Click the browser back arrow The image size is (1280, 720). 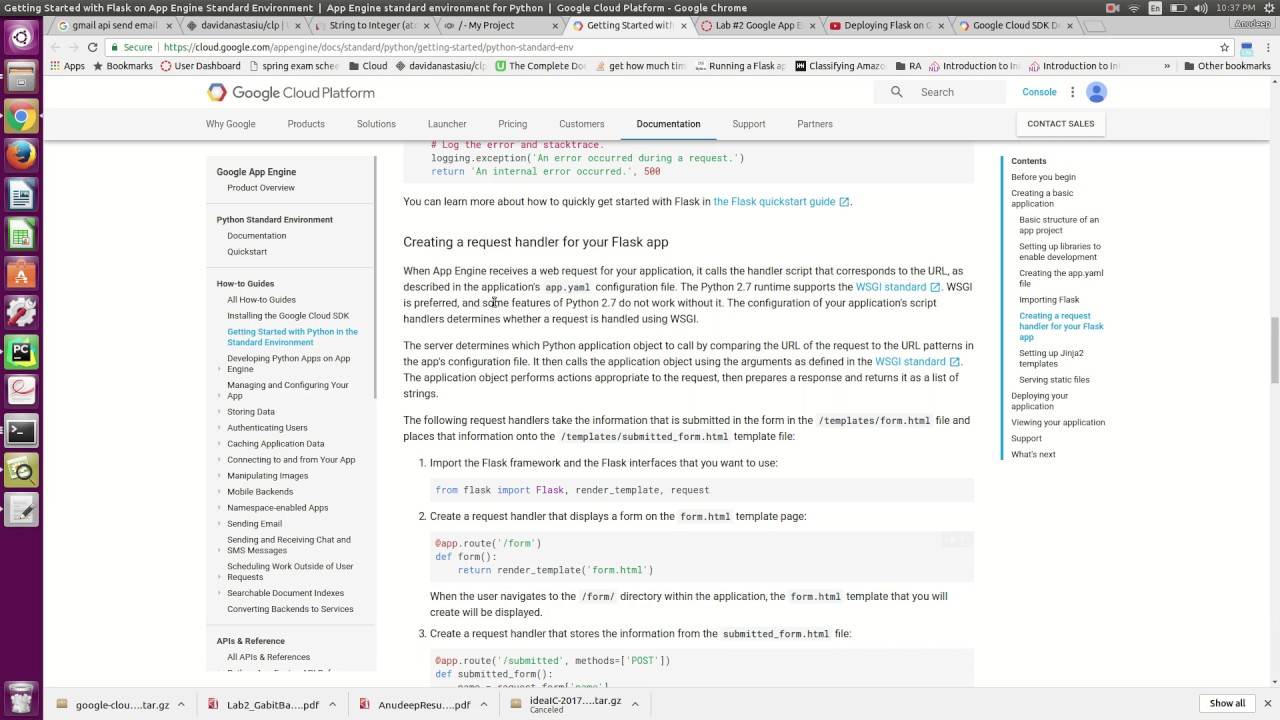coord(56,47)
